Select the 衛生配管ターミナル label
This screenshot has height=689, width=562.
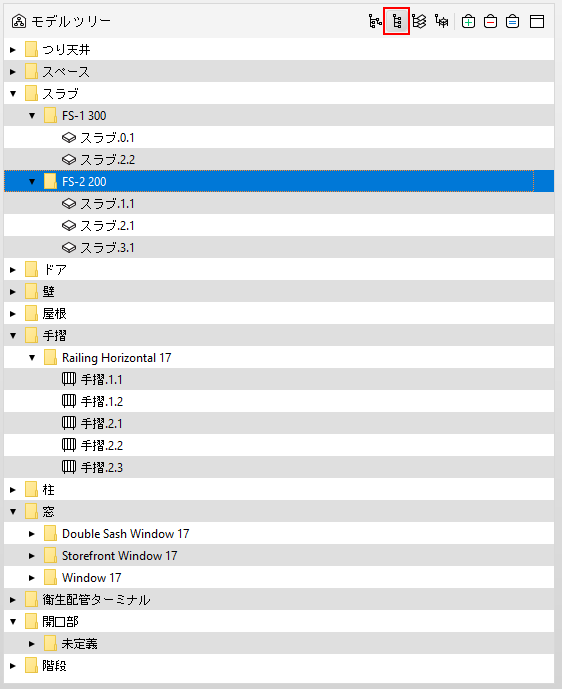coord(96,599)
